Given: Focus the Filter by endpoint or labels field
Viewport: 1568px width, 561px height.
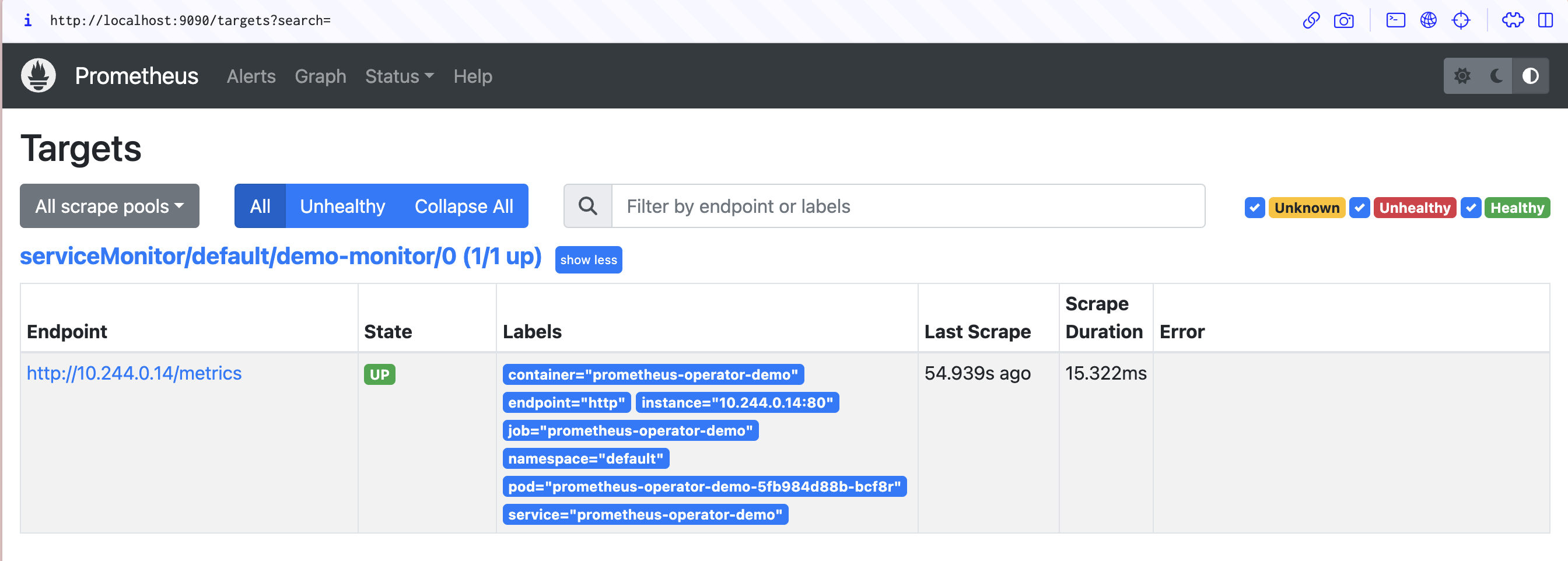Looking at the screenshot, I should point(907,206).
